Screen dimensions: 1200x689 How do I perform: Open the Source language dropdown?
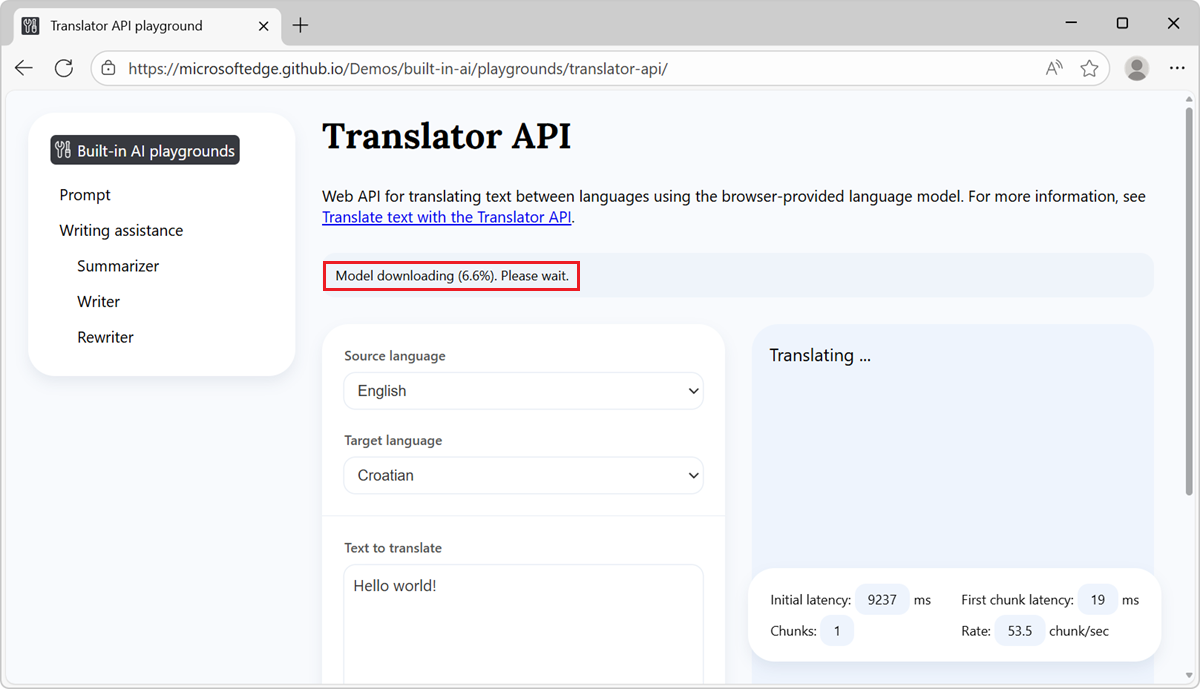522,391
